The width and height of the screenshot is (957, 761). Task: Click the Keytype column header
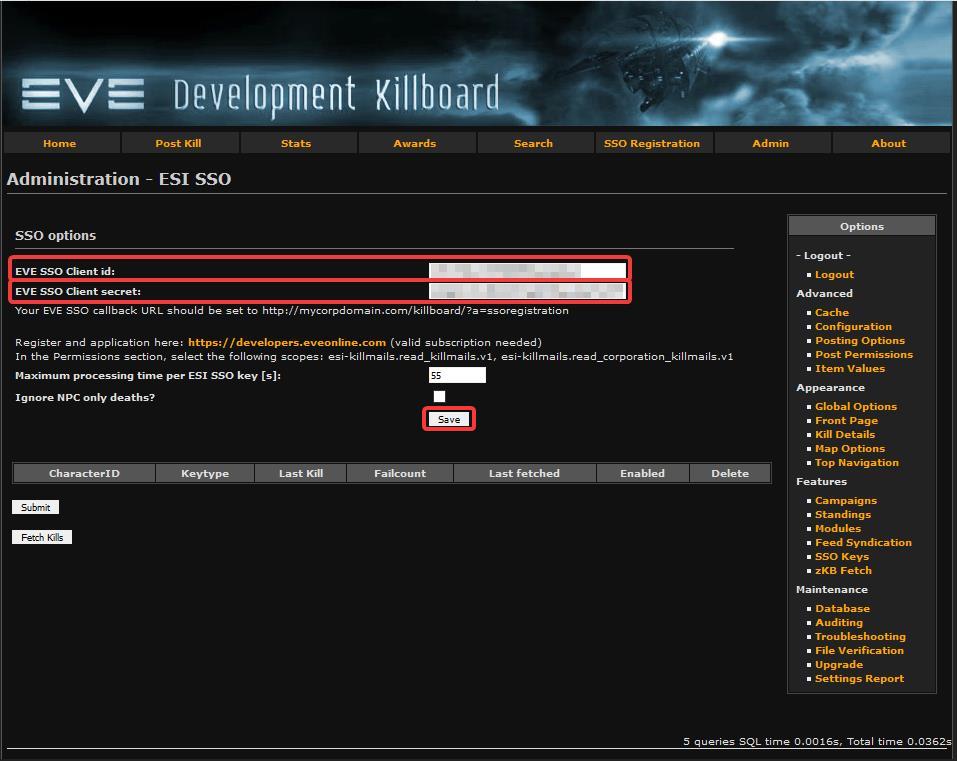[205, 473]
